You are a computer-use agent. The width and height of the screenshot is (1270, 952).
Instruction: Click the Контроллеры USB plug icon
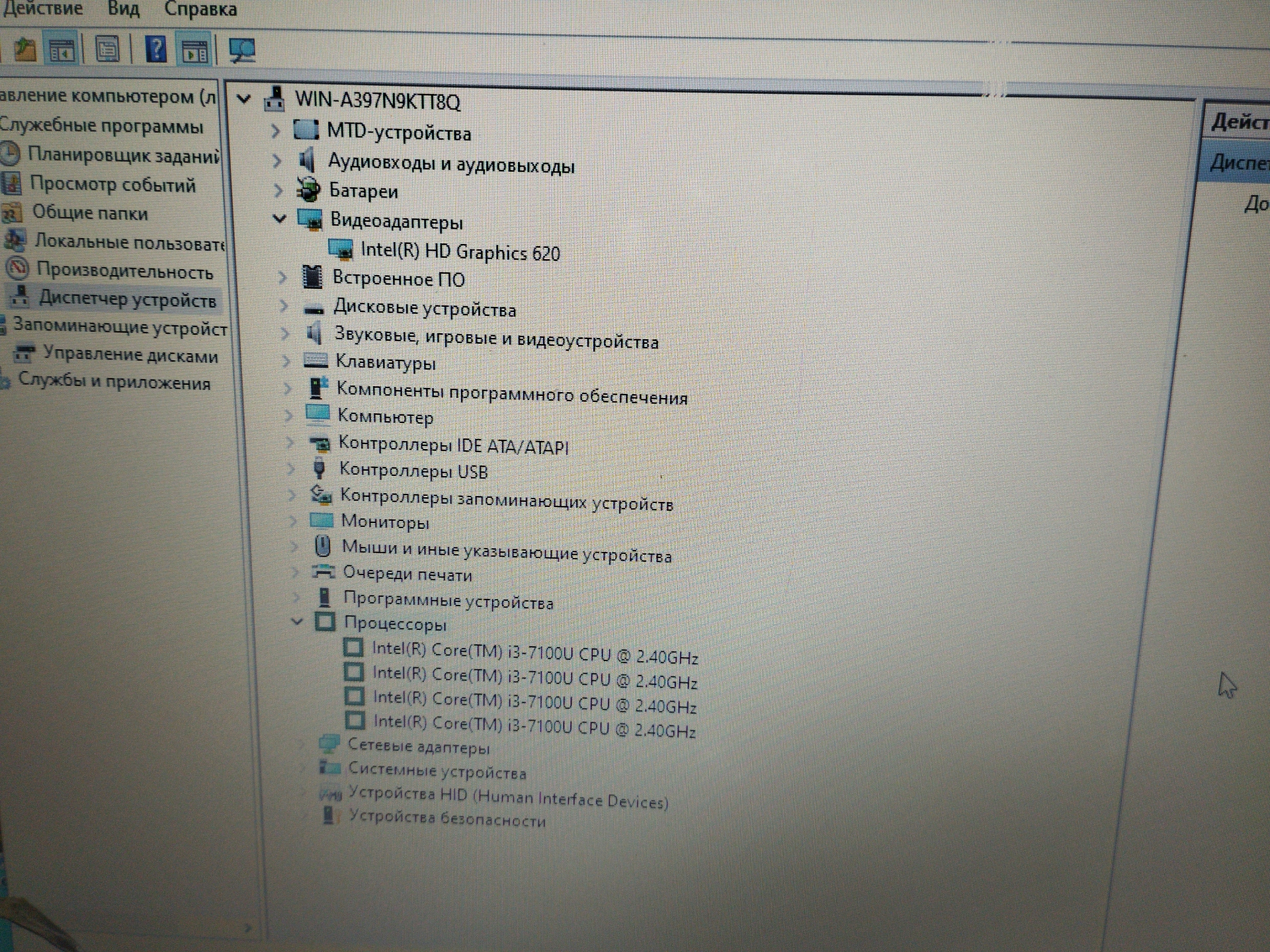pyautogui.click(x=319, y=469)
